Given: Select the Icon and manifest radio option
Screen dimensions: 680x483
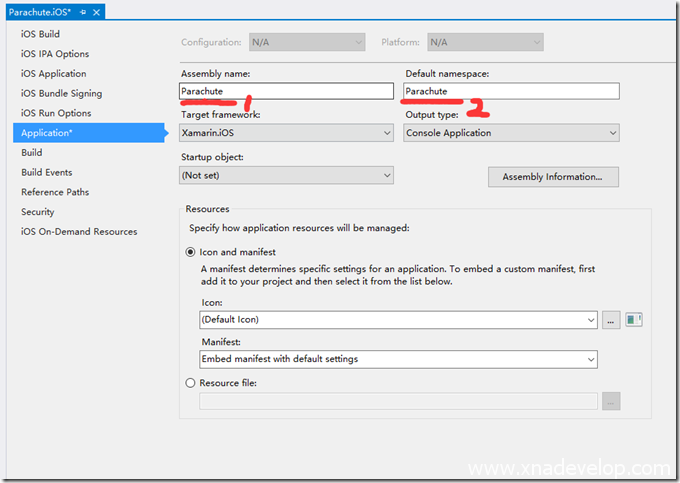Looking at the screenshot, I should 191,253.
